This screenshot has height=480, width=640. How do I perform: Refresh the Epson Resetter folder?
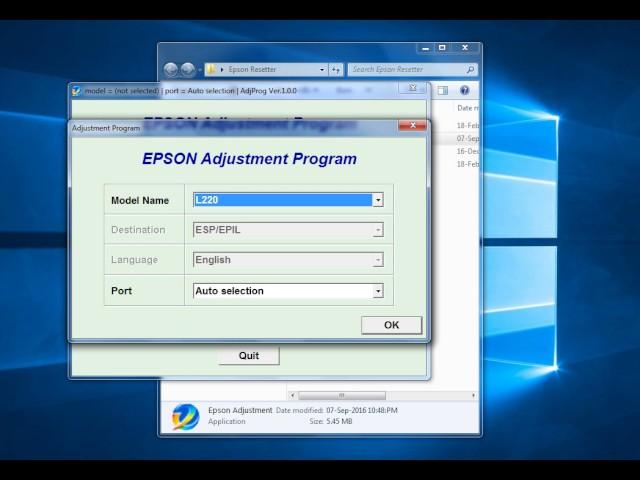[336, 70]
